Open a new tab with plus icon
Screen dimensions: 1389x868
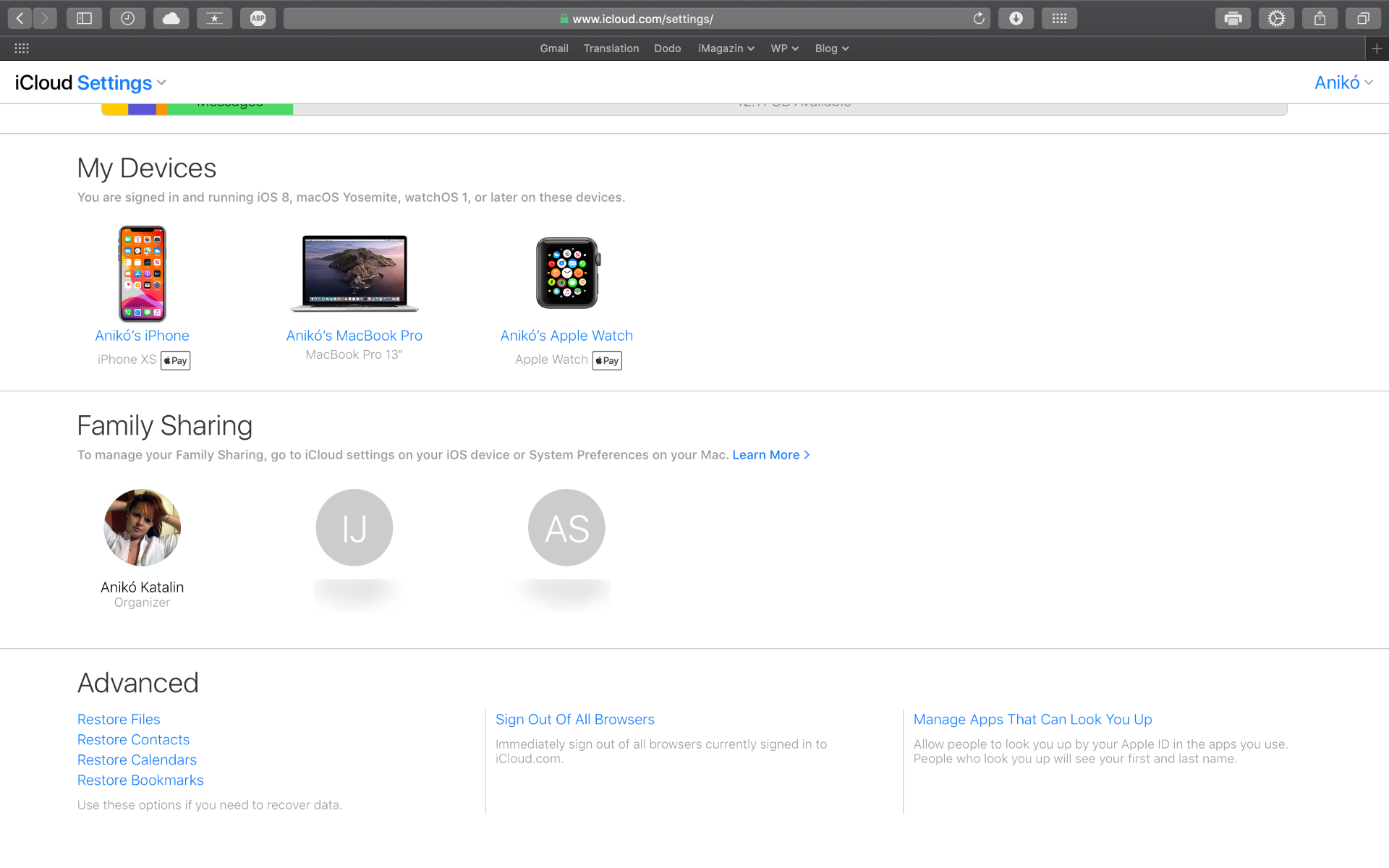[1377, 48]
